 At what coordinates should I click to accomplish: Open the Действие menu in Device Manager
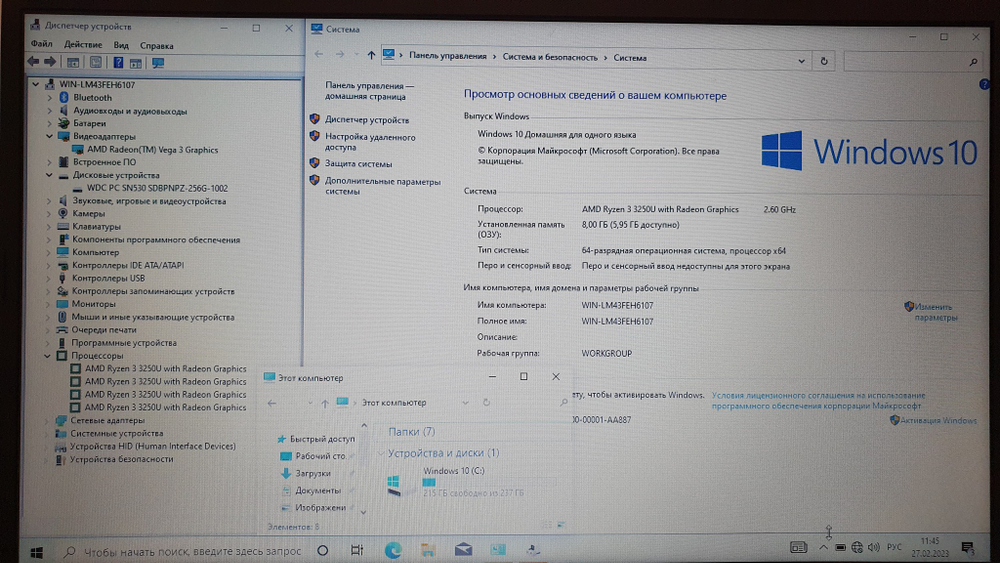[83, 45]
